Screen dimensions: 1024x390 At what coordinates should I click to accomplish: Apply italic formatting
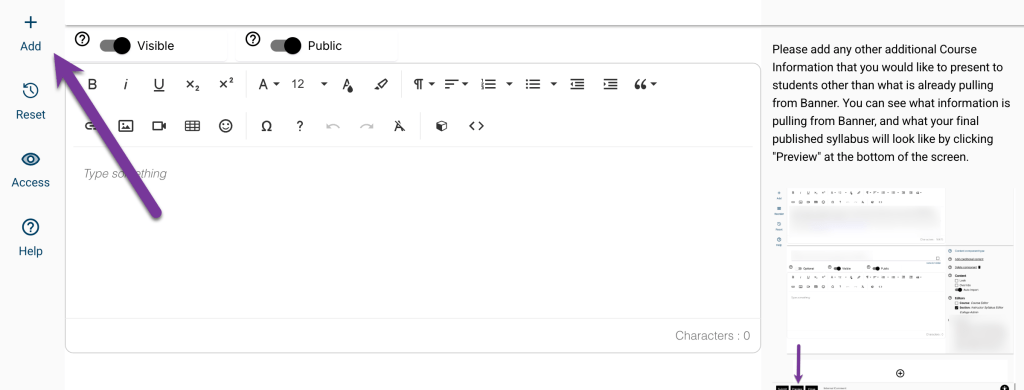pyautogui.click(x=125, y=84)
